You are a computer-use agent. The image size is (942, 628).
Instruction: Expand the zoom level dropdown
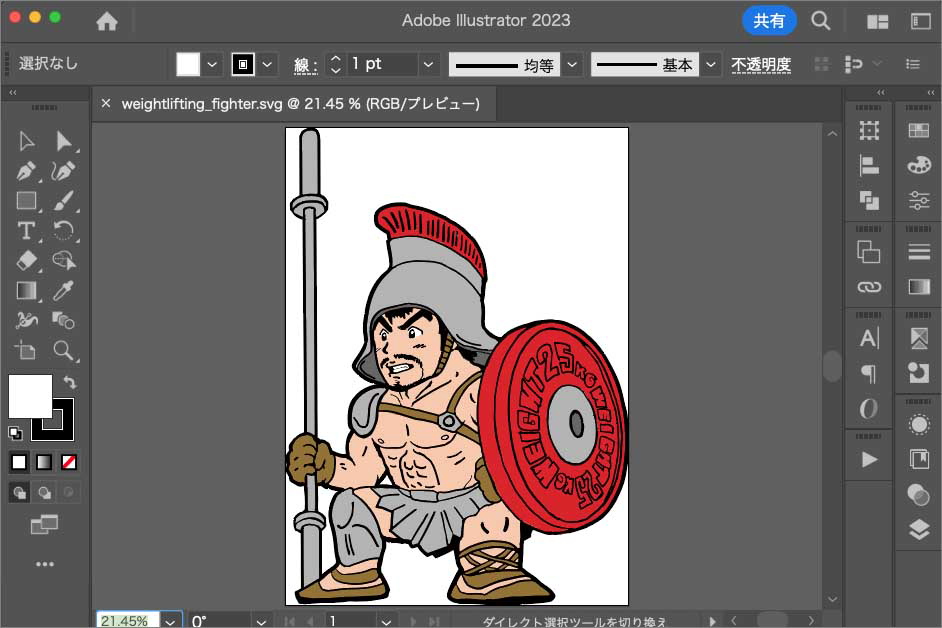(171, 621)
